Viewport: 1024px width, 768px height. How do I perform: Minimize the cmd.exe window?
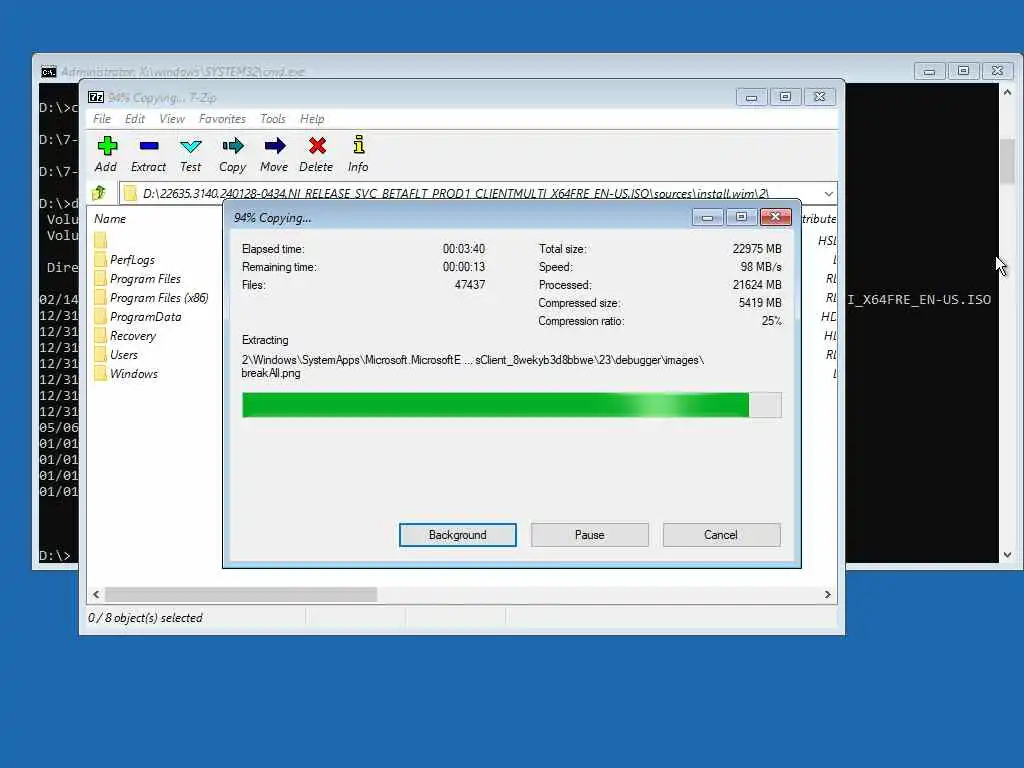coord(929,71)
